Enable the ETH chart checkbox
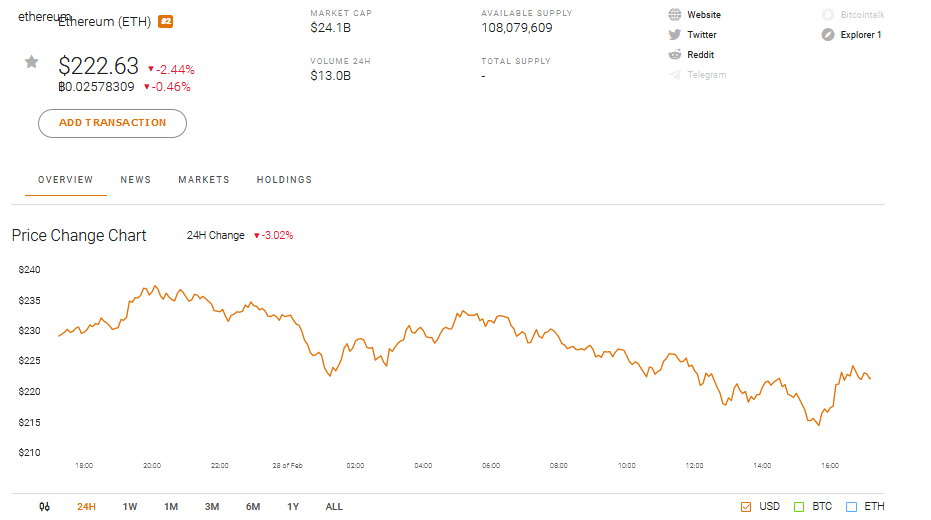 (852, 507)
